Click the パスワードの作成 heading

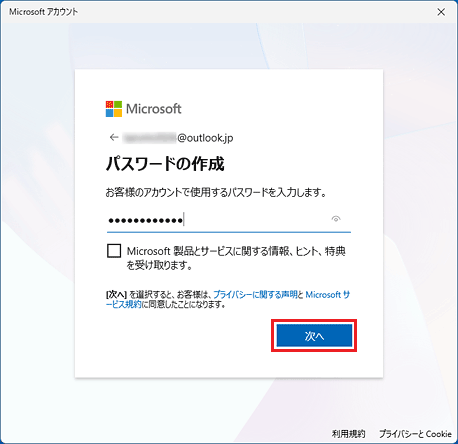(165, 164)
